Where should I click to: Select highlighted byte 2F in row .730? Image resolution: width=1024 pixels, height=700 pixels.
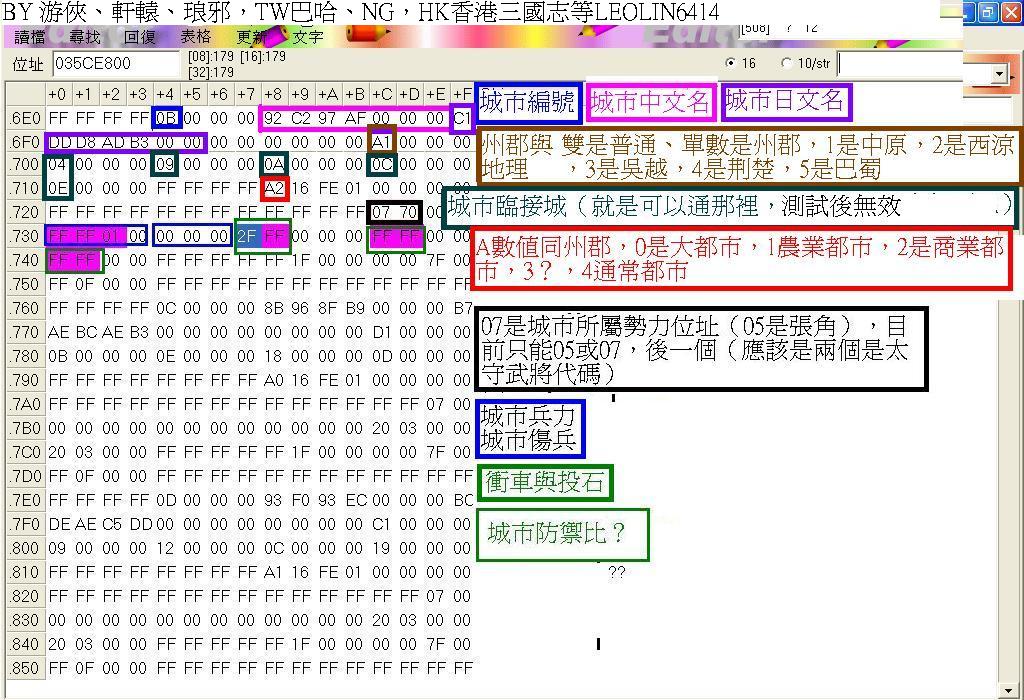click(x=247, y=237)
